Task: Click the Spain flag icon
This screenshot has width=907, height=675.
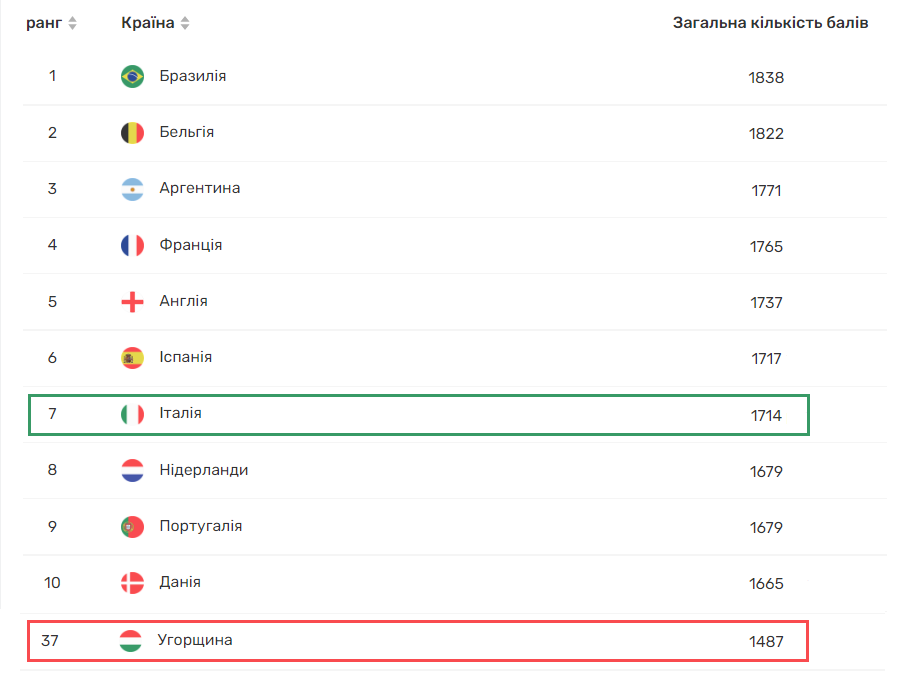Action: click(132, 358)
